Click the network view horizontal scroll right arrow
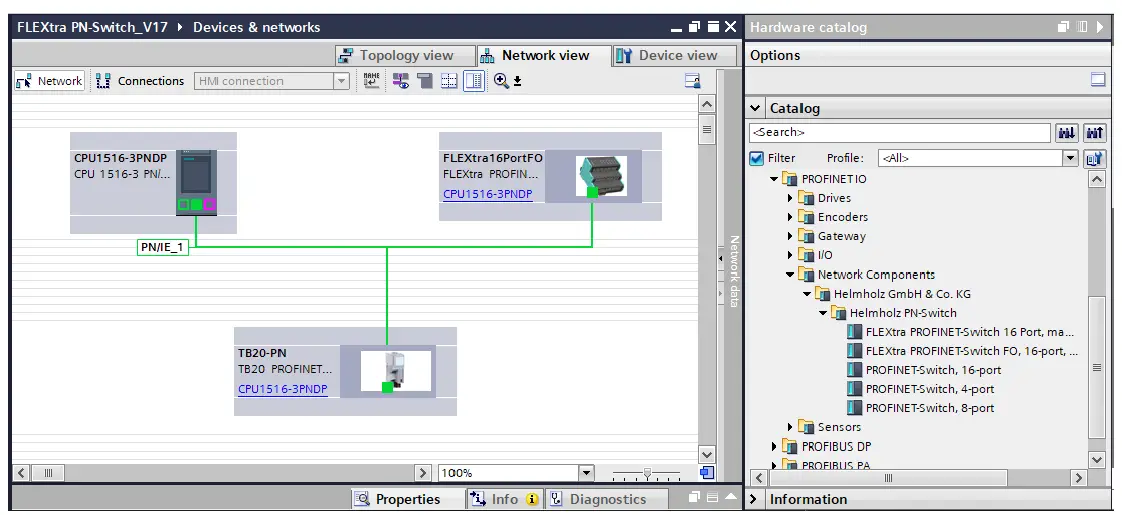This screenshot has width=1122, height=515. point(423,473)
